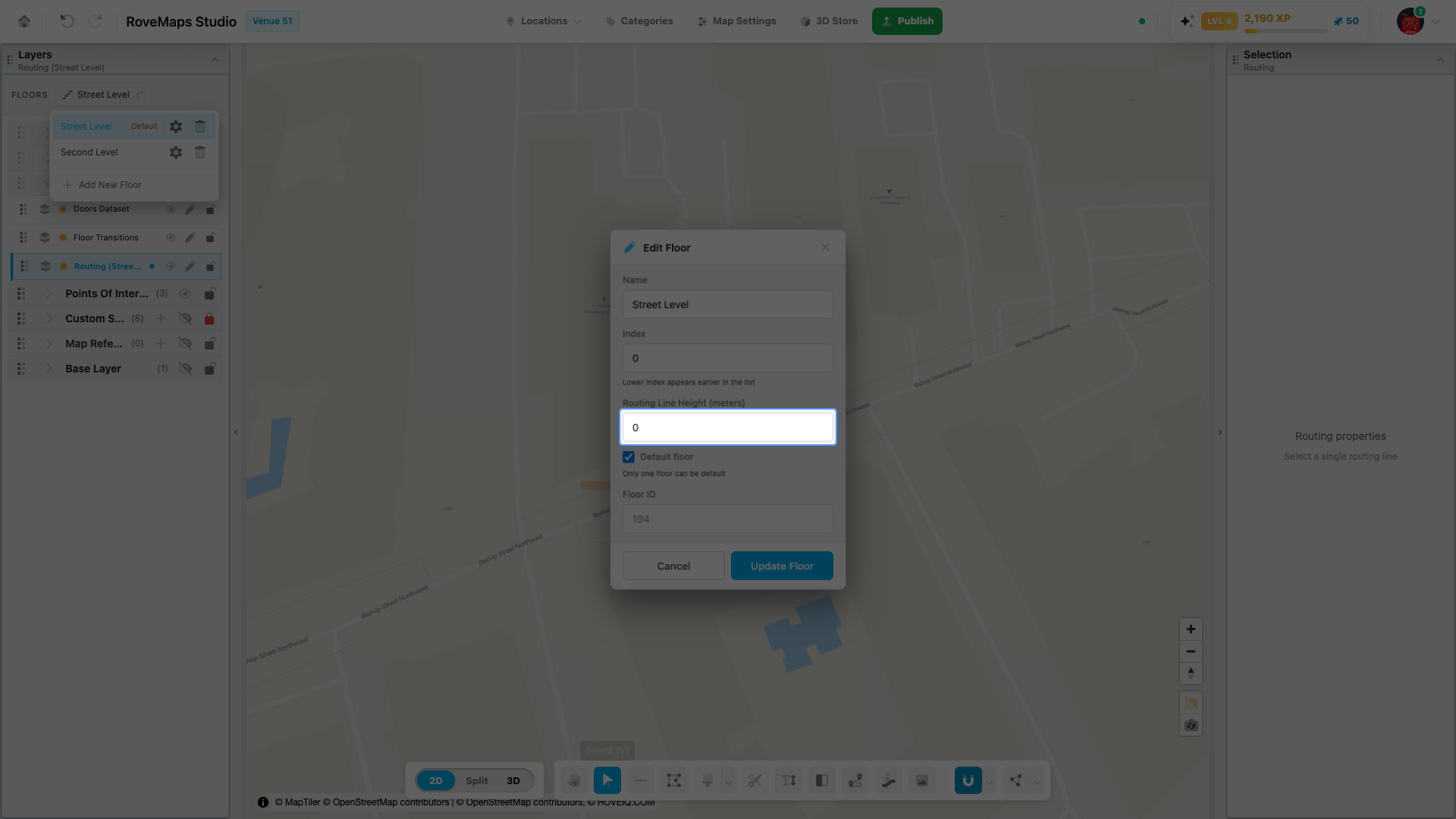Toggle visibility of Floor Transitions layer
The image size is (1456, 819).
(x=171, y=238)
